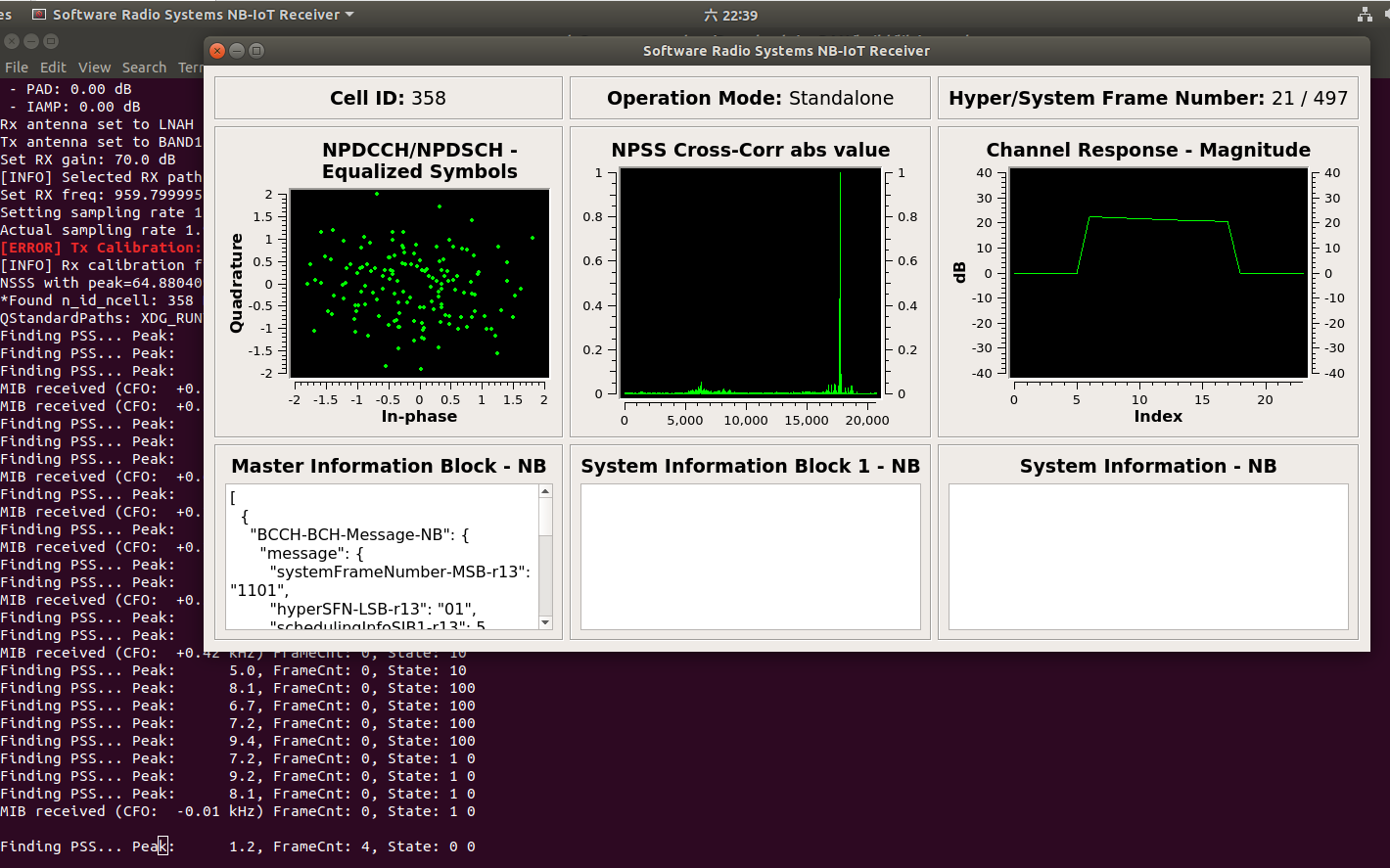Click the "Set RX freq: 959.799995" terminal line
The image size is (1390, 868).
101,195
